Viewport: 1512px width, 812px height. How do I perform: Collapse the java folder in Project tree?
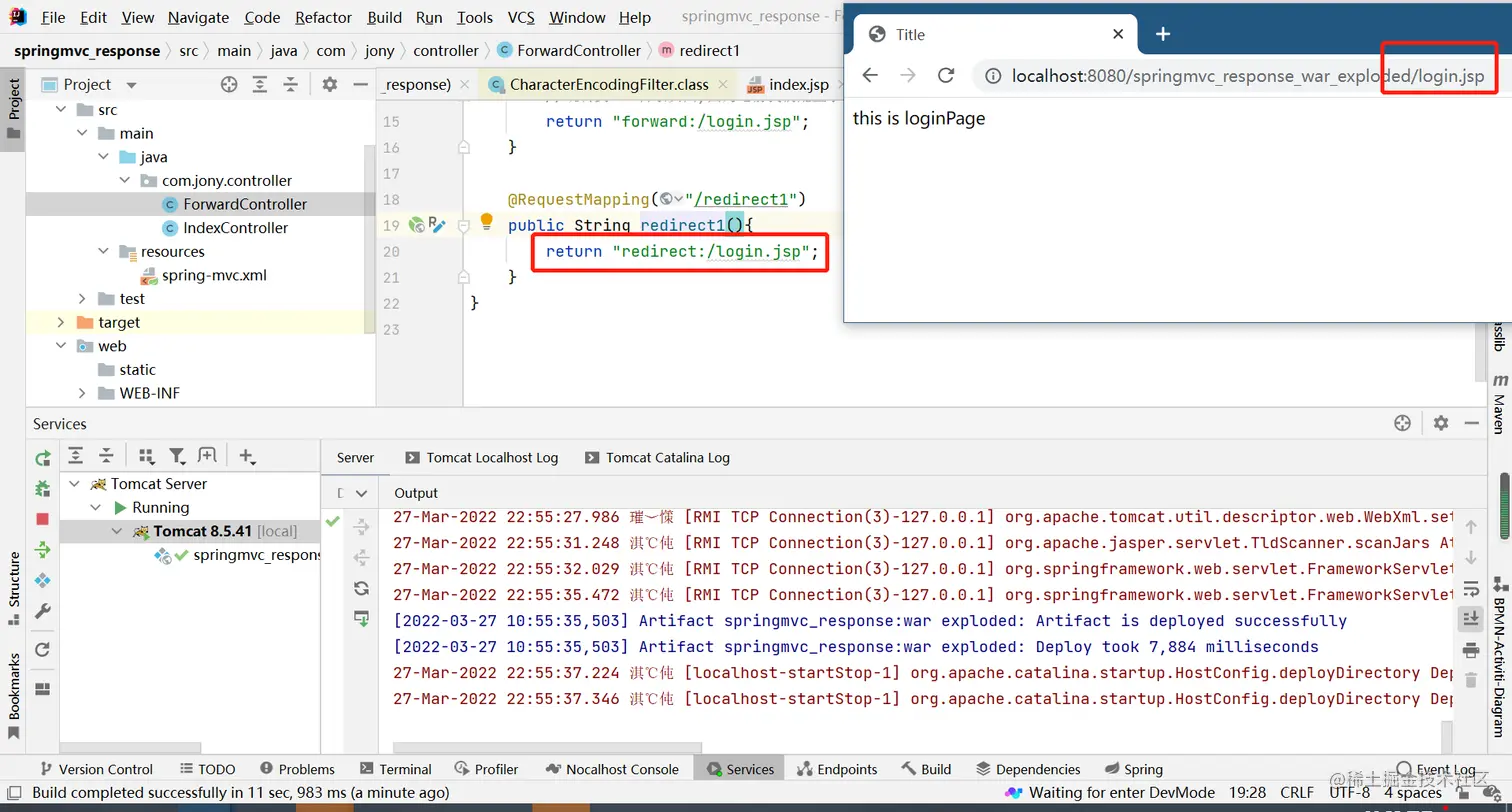tap(104, 157)
